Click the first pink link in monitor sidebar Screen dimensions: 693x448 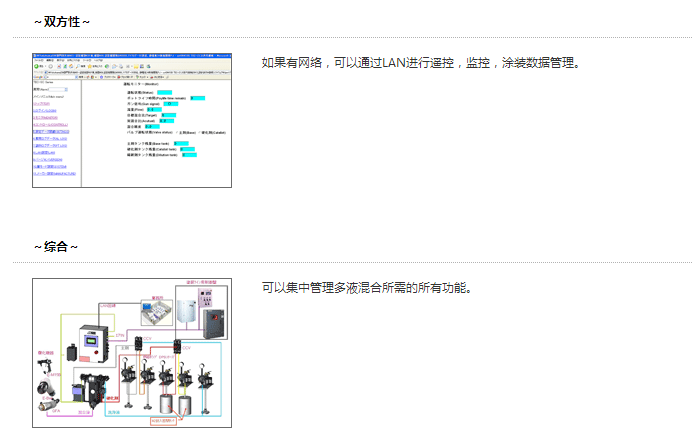pos(42,104)
